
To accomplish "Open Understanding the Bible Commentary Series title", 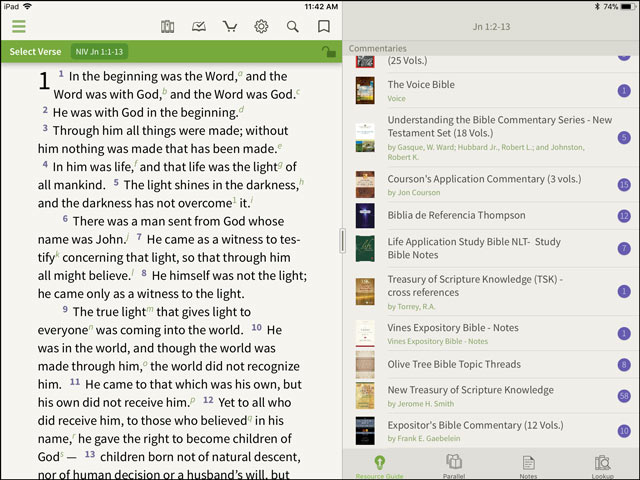I will coord(500,126).
